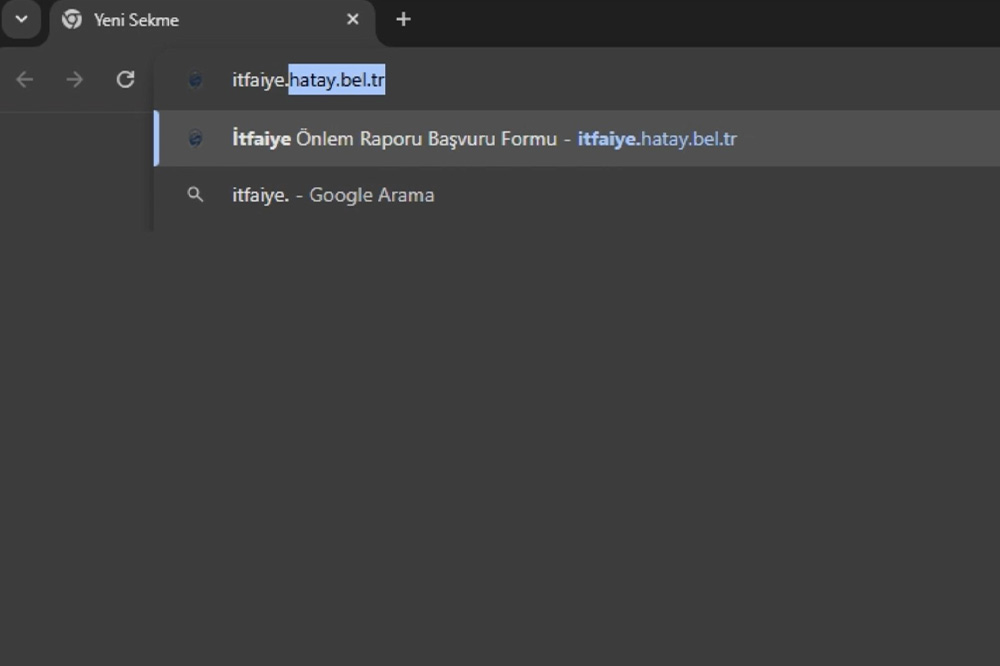
Task: Select the Yeni Sekme tab title
Action: [136, 20]
